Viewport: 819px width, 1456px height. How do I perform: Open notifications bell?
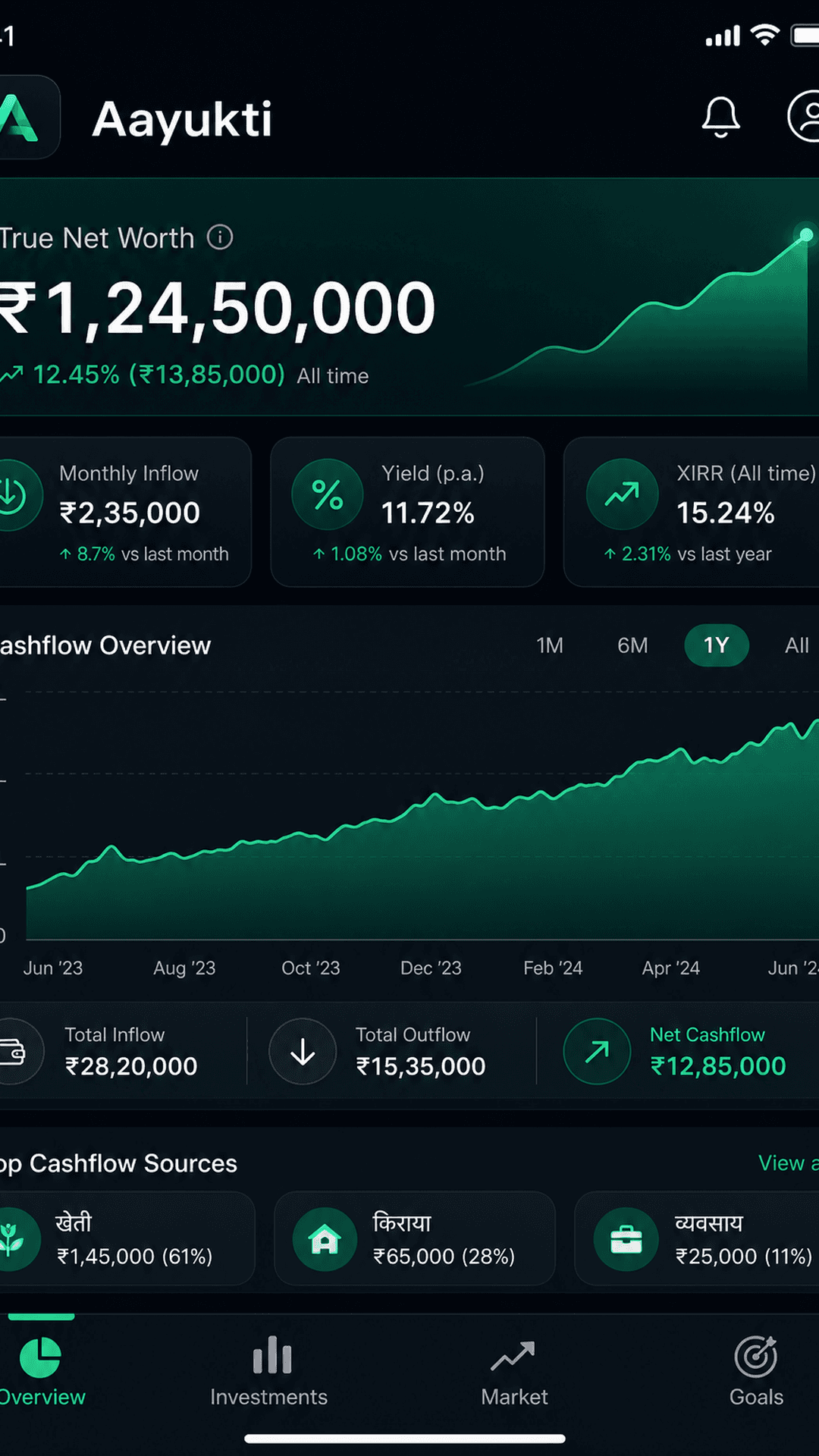[x=720, y=117]
